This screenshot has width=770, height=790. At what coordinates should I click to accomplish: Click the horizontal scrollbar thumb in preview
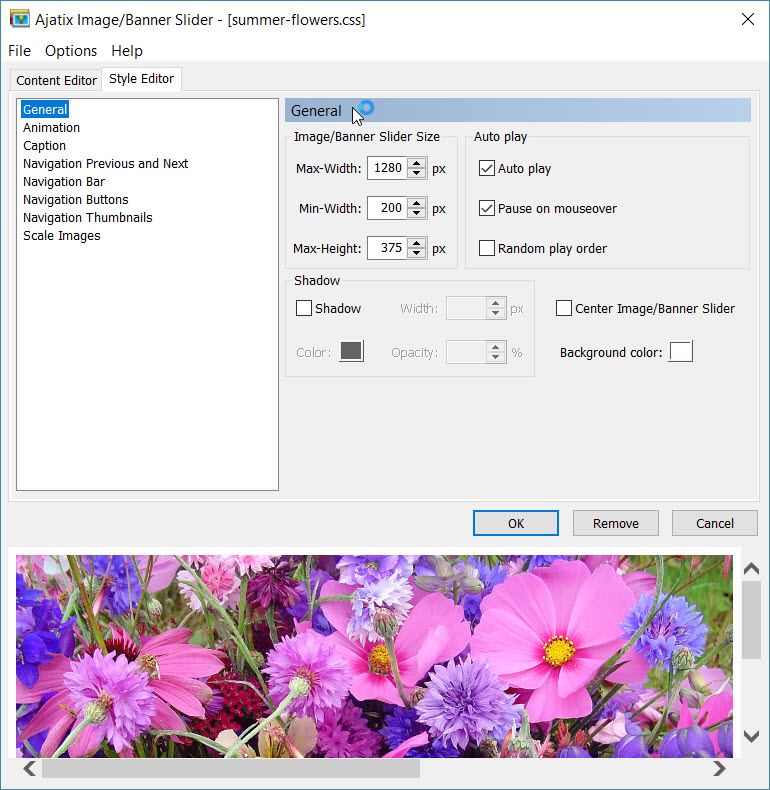(x=231, y=768)
